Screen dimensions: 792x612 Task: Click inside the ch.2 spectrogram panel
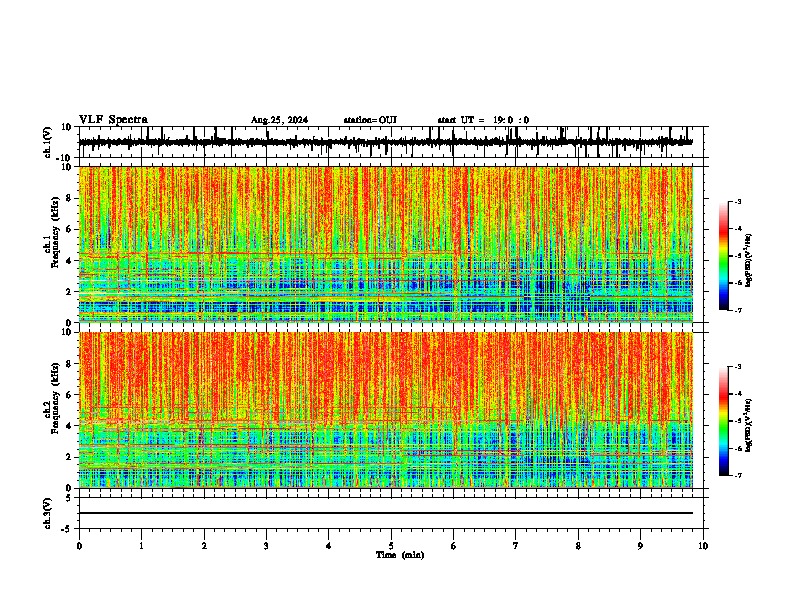pyautogui.click(x=386, y=410)
